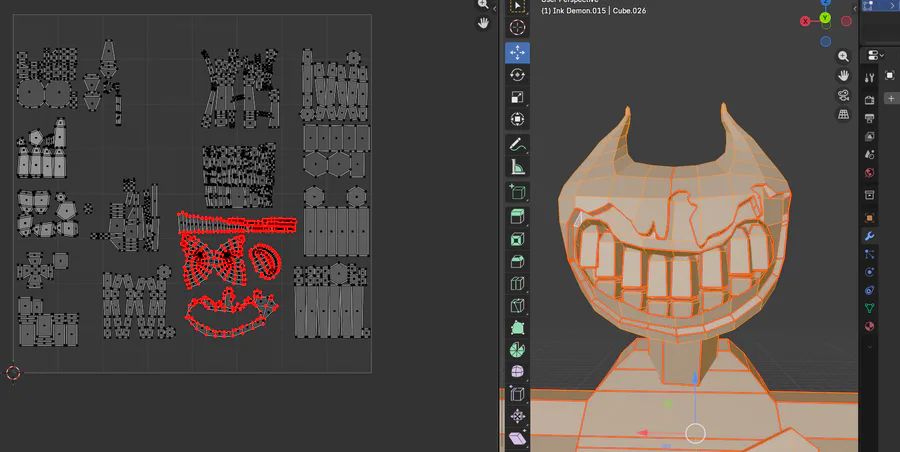900x452 pixels.
Task: Choose the Poly Build tool
Action: [x=517, y=328]
